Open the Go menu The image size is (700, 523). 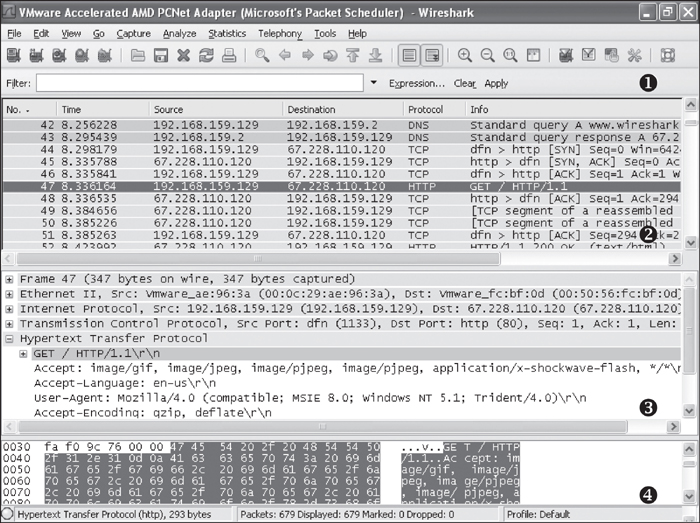pyautogui.click(x=99, y=33)
